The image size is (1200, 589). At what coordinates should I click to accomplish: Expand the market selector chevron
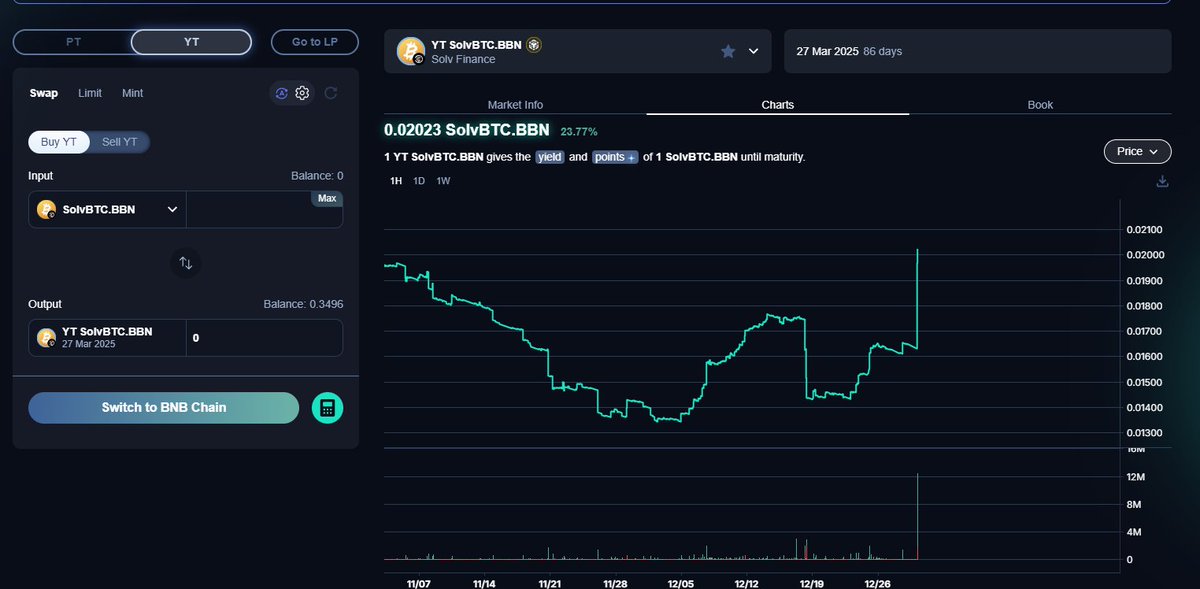[753, 51]
